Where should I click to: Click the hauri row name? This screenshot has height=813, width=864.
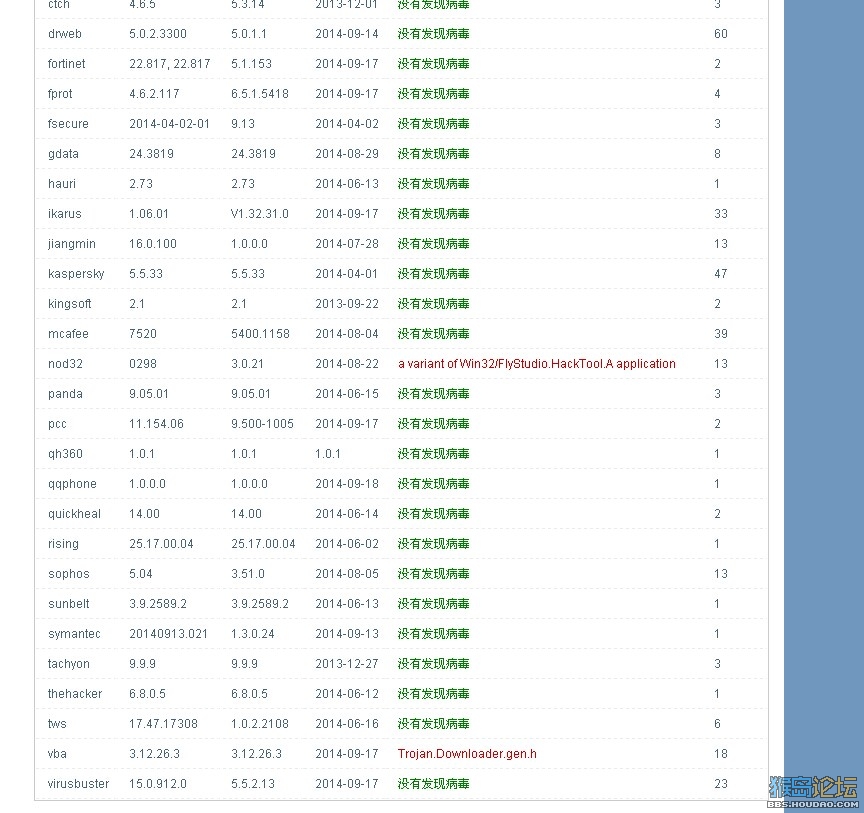click(x=62, y=184)
